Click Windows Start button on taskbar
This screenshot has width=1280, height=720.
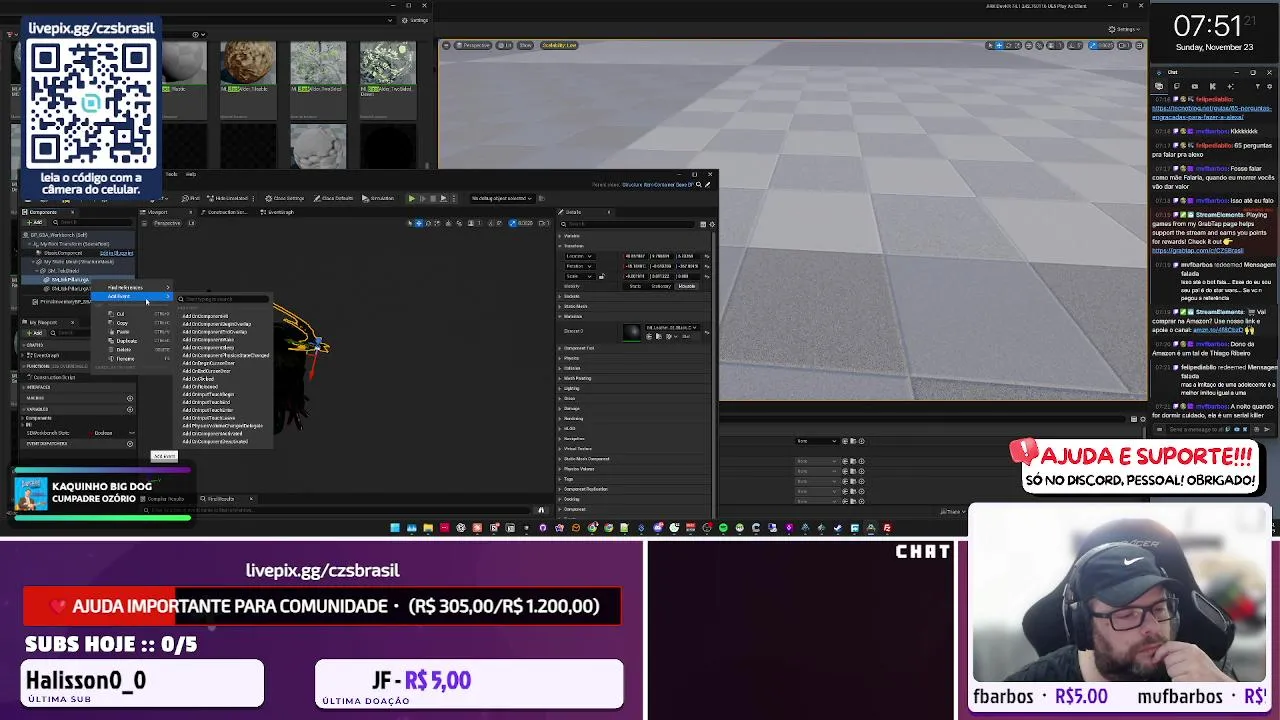tap(395, 527)
